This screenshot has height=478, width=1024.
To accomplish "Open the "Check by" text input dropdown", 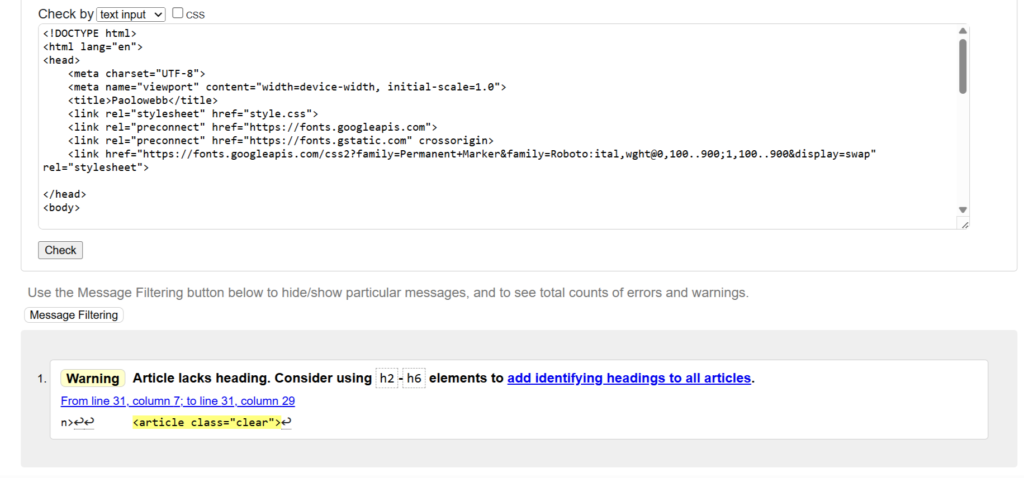I will [x=131, y=15].
